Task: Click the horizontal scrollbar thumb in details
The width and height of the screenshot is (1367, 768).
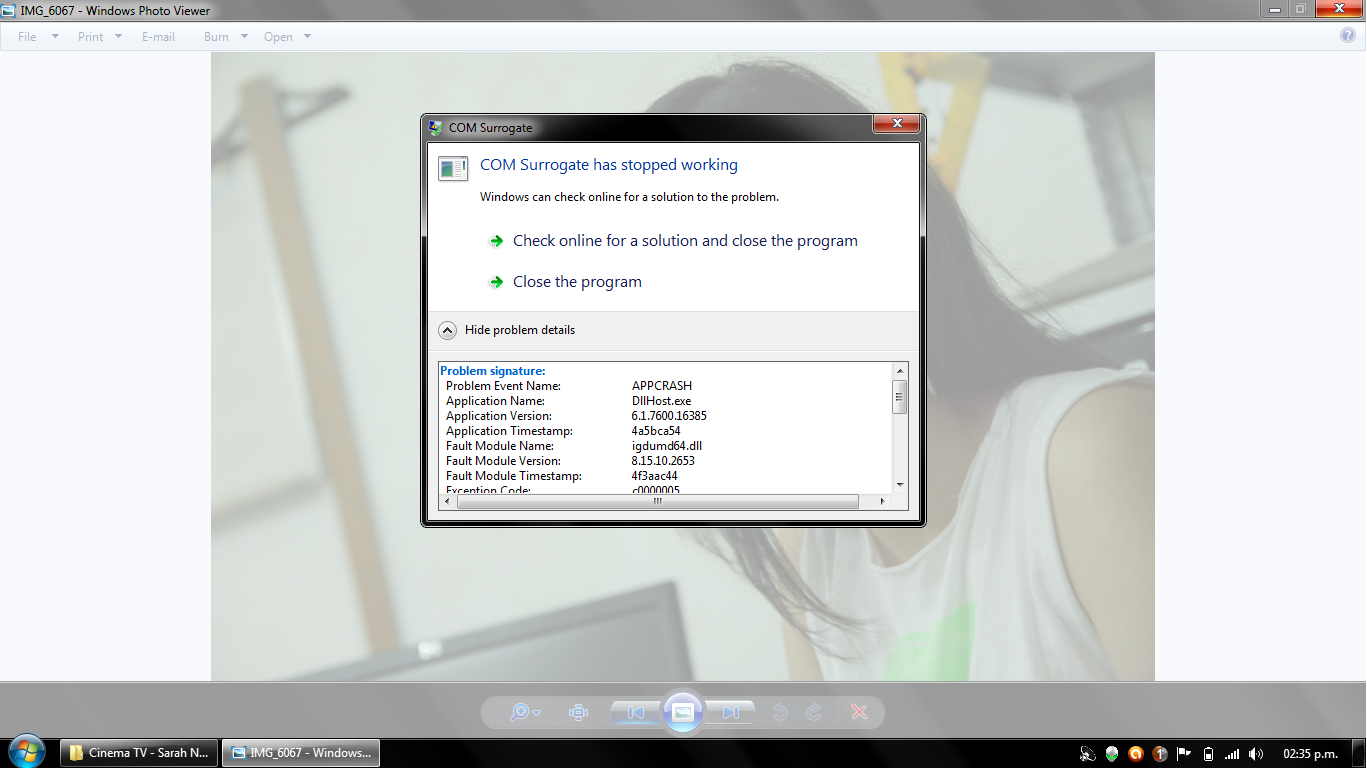Action: coord(657,502)
